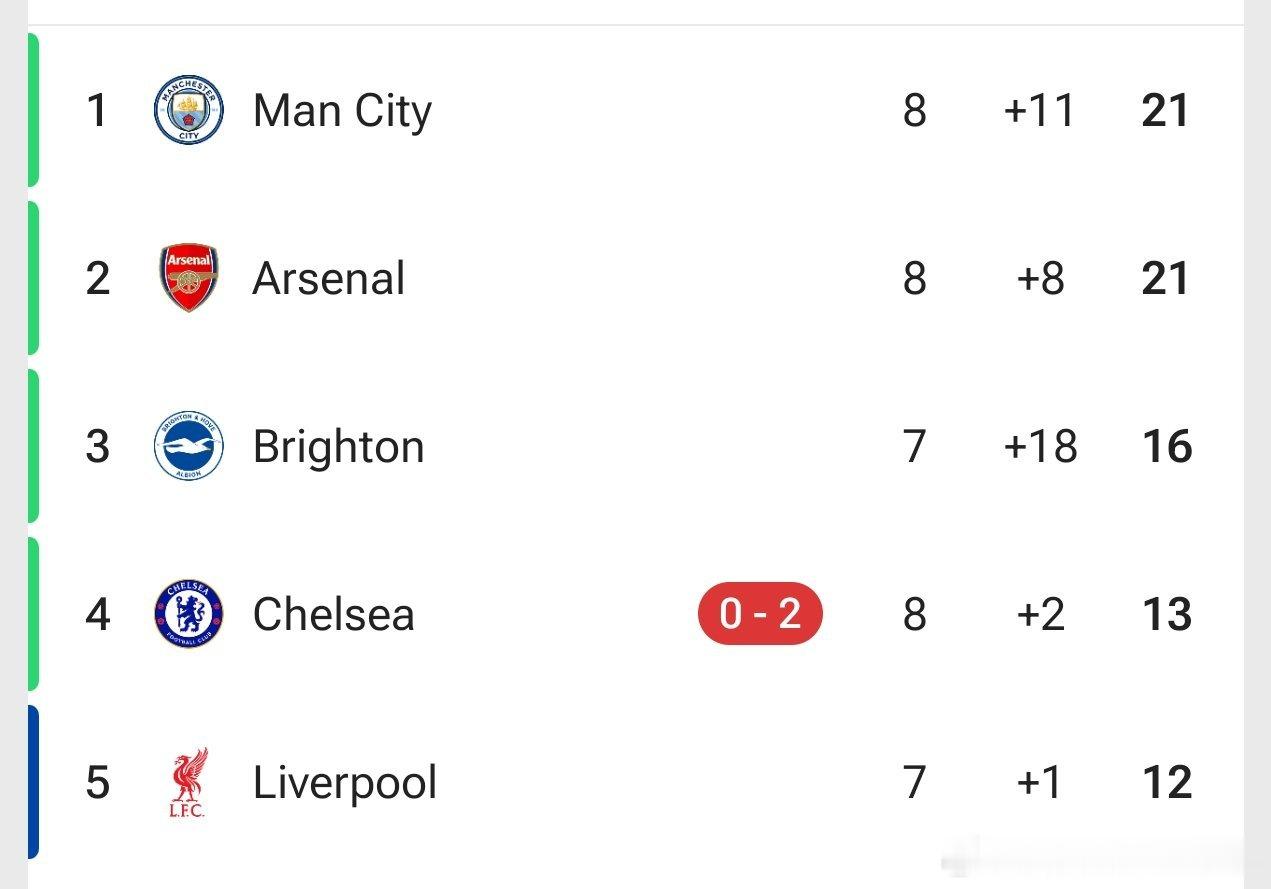The image size is (1271, 889).
Task: Open the Man City team name
Action: click(x=342, y=111)
